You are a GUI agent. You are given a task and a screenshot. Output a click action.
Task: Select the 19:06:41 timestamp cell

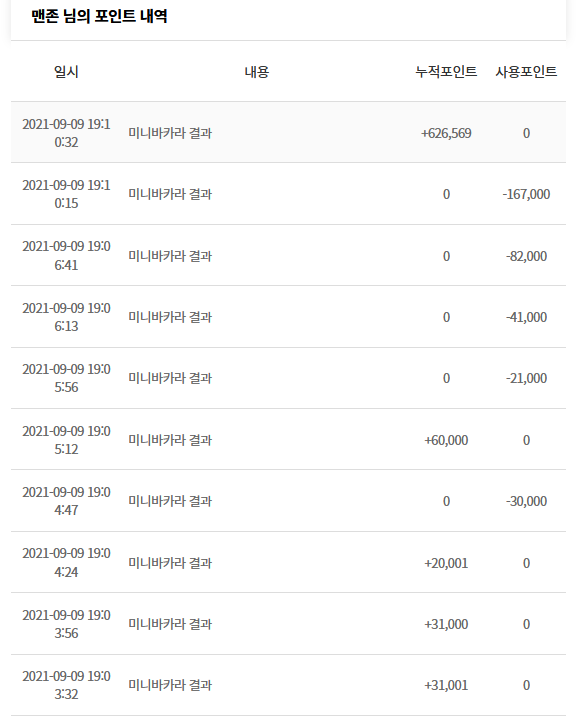pyautogui.click(x=66, y=256)
